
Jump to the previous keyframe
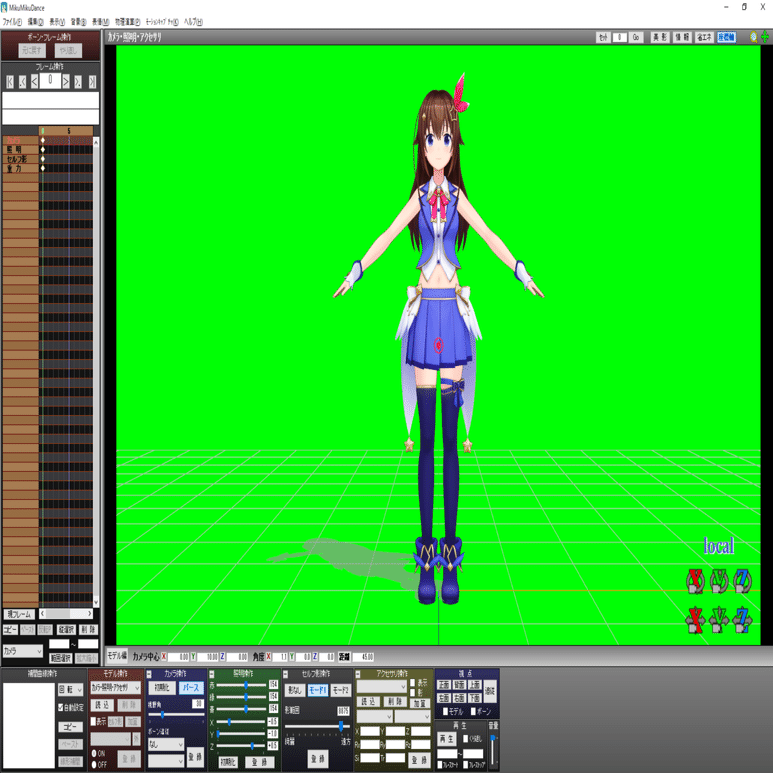pyautogui.click(x=22, y=82)
